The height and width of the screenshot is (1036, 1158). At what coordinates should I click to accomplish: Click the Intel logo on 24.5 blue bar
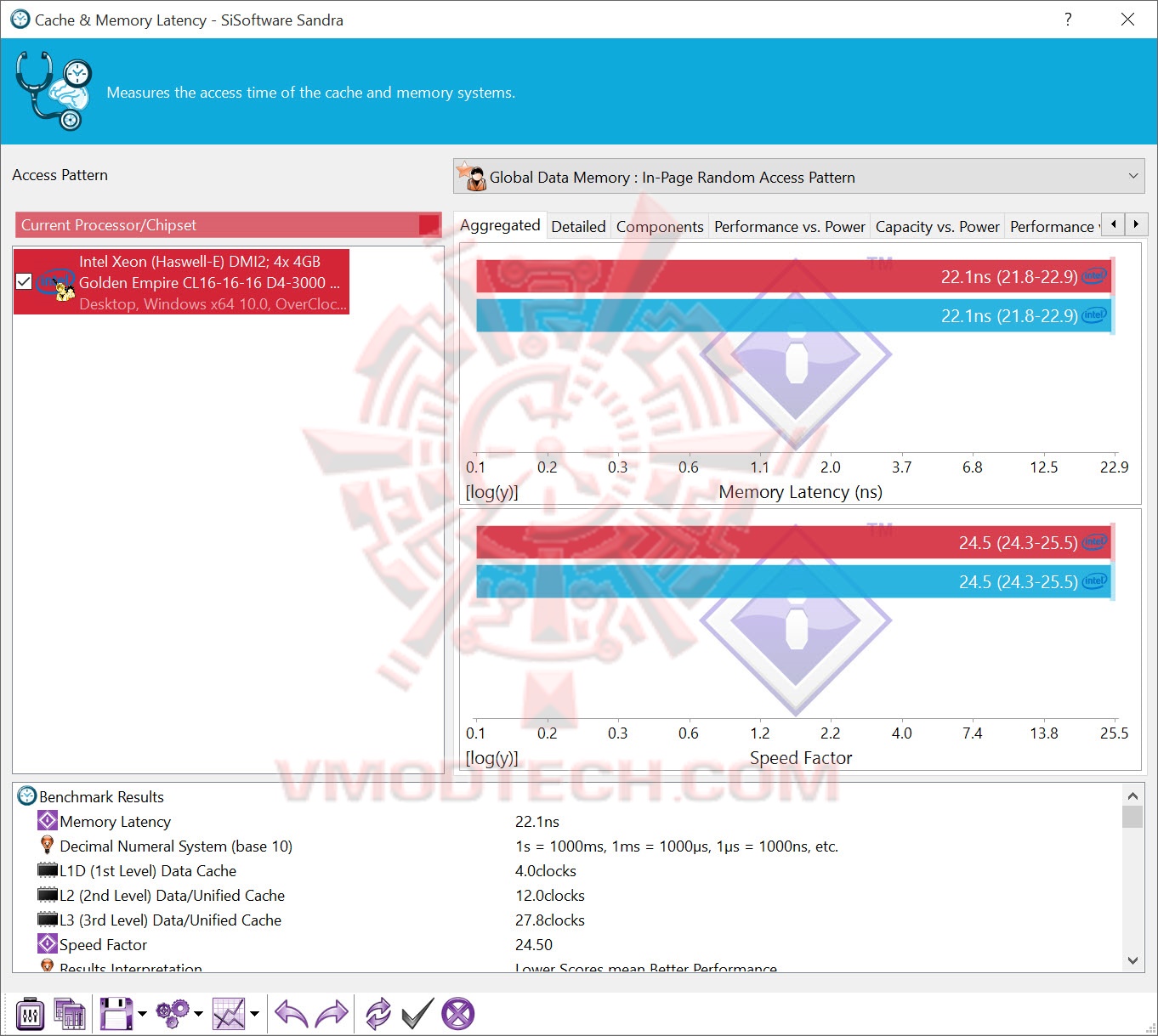click(1094, 580)
